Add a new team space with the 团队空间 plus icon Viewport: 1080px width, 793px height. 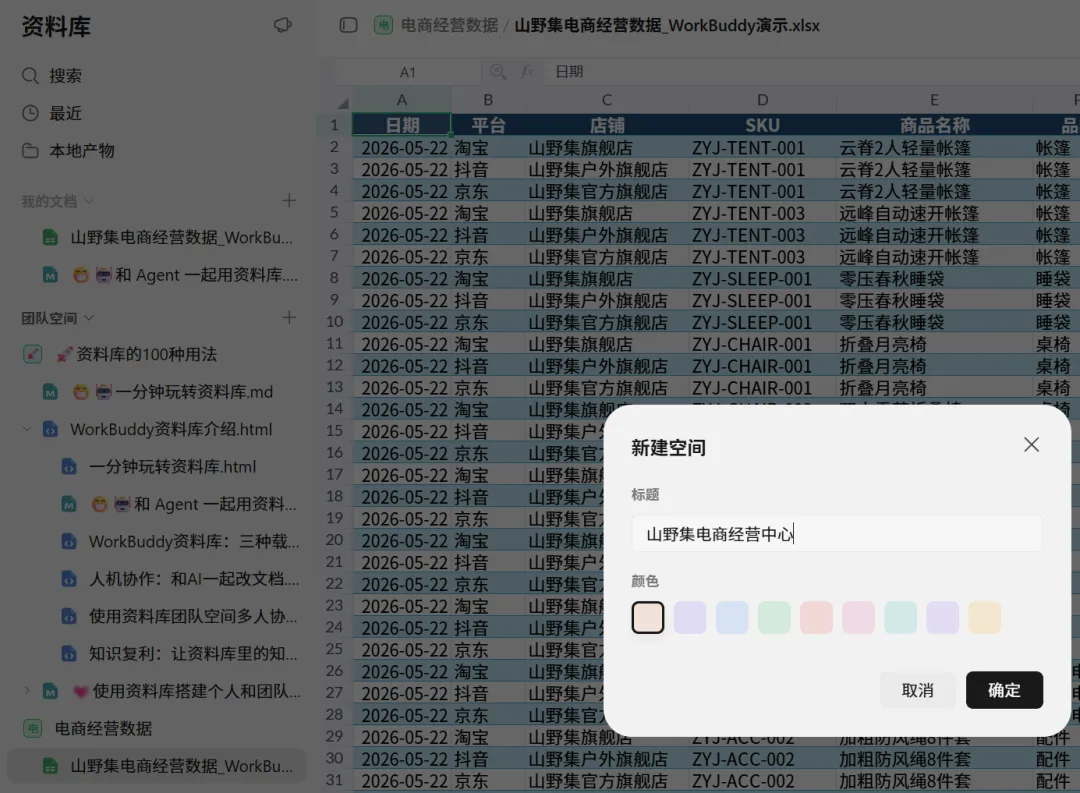pyautogui.click(x=289, y=318)
